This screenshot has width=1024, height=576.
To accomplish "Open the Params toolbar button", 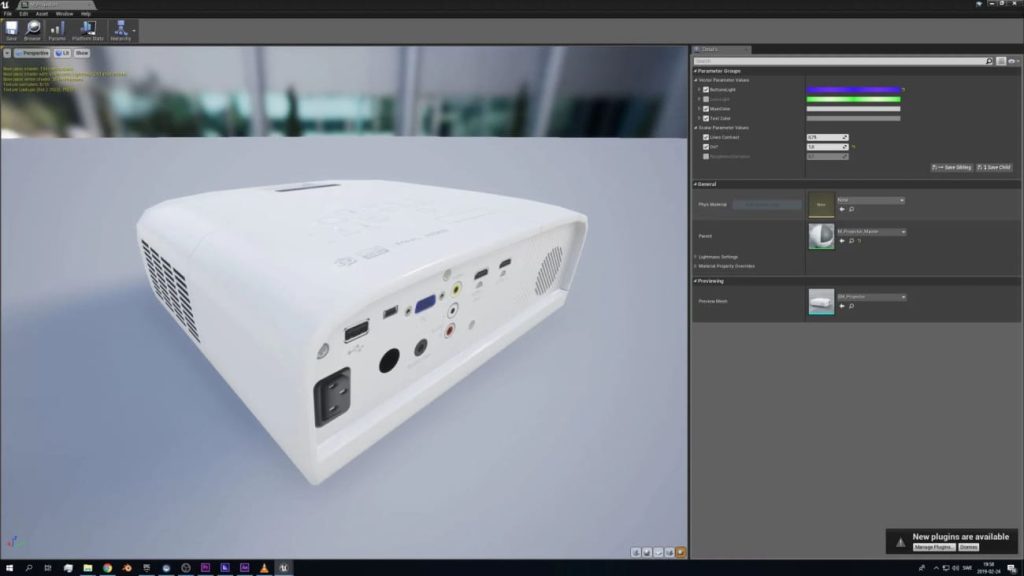I will pyautogui.click(x=57, y=30).
